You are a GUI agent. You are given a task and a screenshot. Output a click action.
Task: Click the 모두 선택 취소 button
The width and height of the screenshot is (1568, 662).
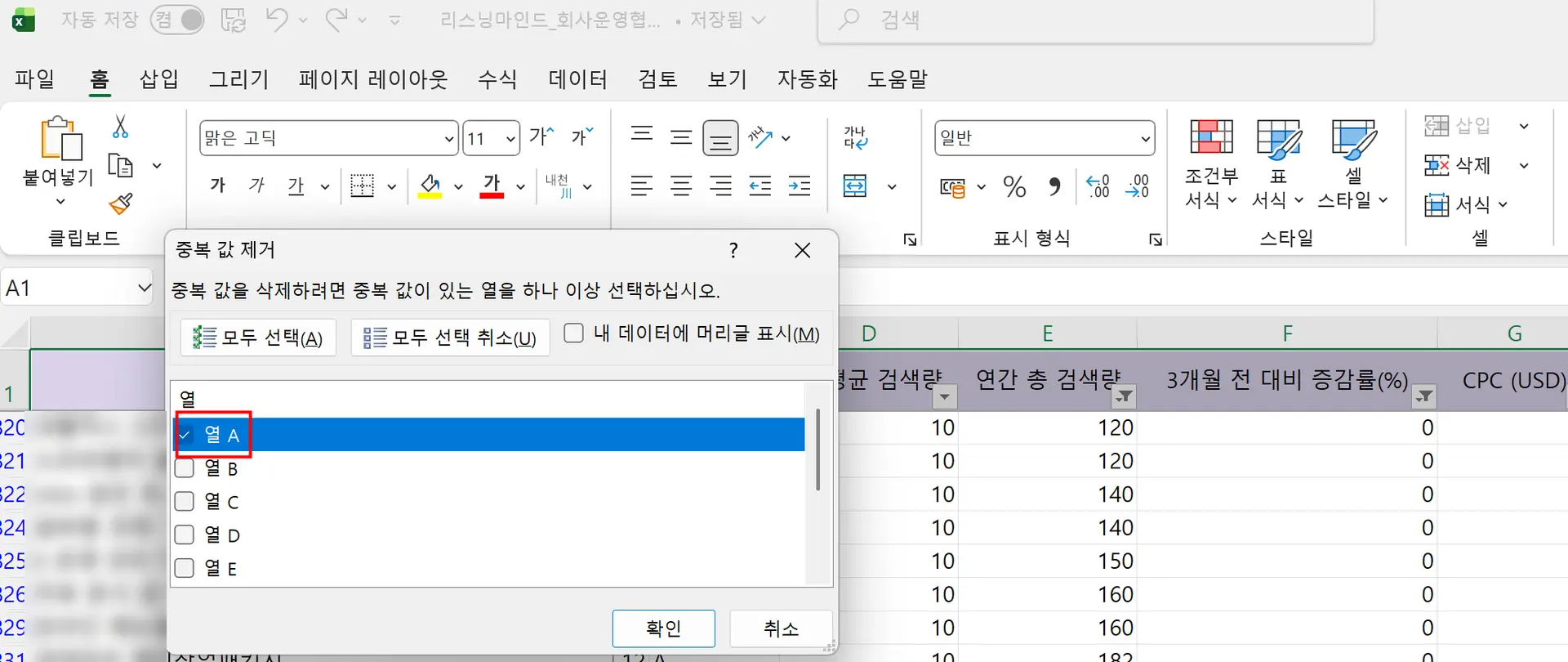[450, 338]
